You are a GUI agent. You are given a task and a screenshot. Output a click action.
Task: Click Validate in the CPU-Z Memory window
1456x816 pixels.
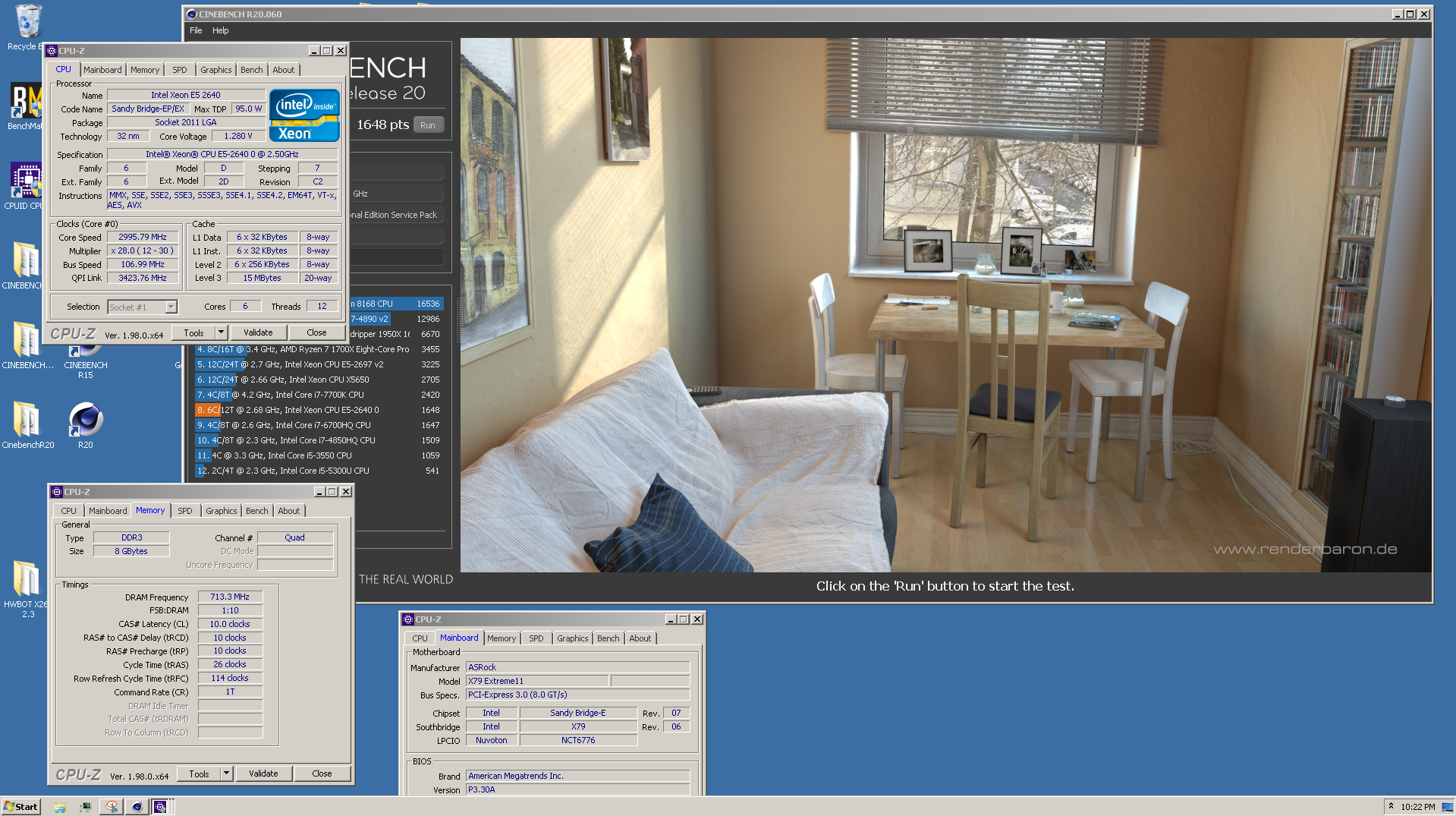tap(263, 773)
